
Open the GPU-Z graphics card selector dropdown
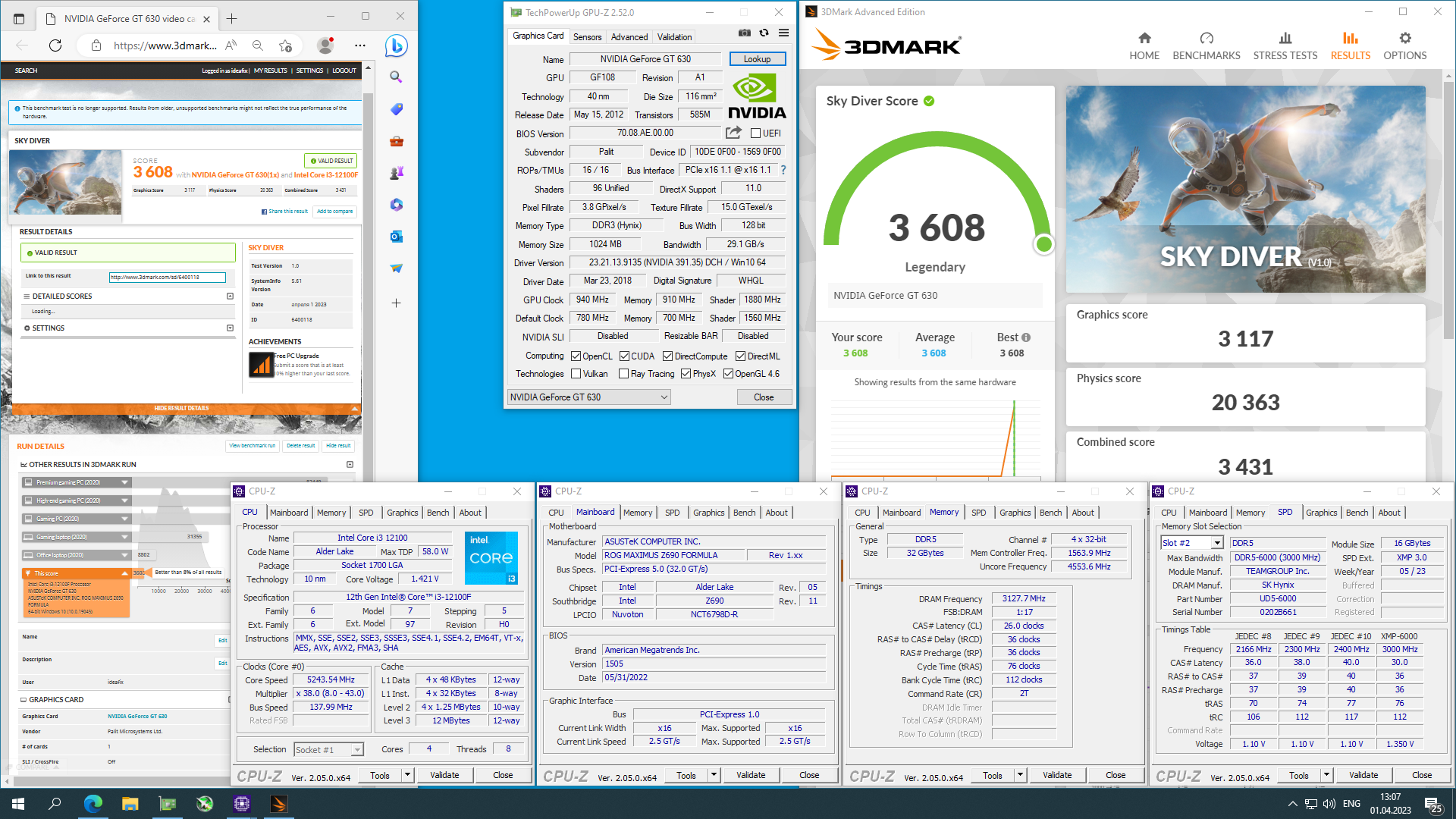(x=588, y=397)
